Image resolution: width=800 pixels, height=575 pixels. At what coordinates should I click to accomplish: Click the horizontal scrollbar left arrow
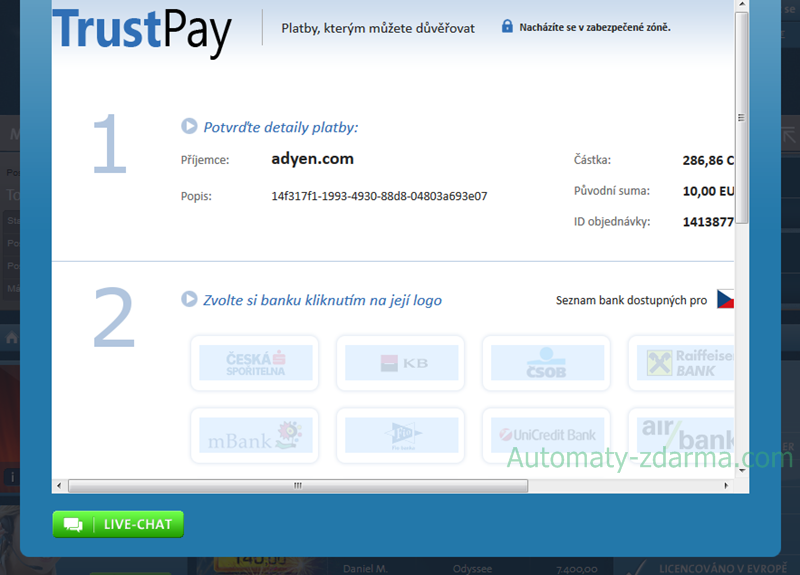coord(59,486)
